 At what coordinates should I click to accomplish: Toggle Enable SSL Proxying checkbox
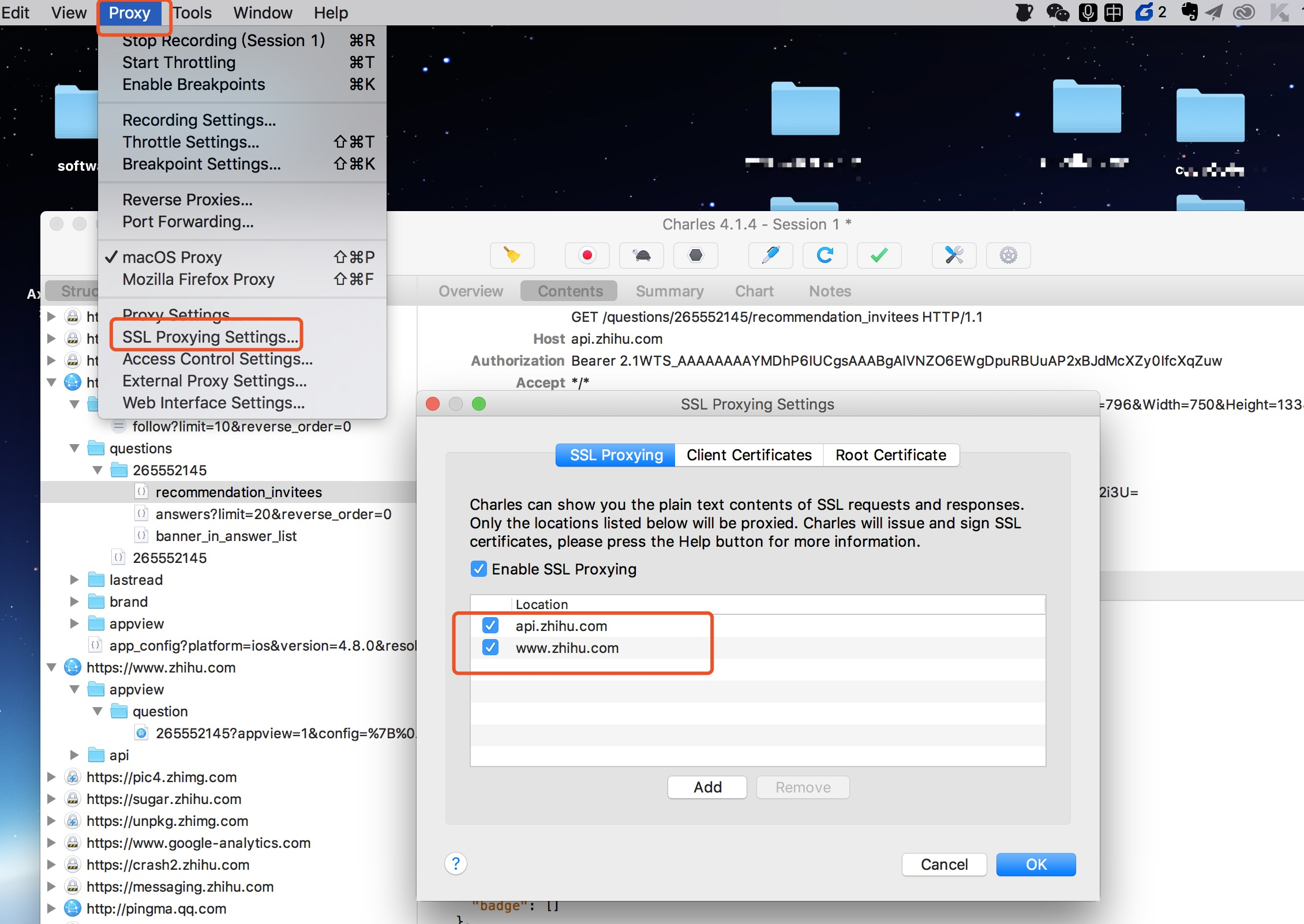[478, 569]
